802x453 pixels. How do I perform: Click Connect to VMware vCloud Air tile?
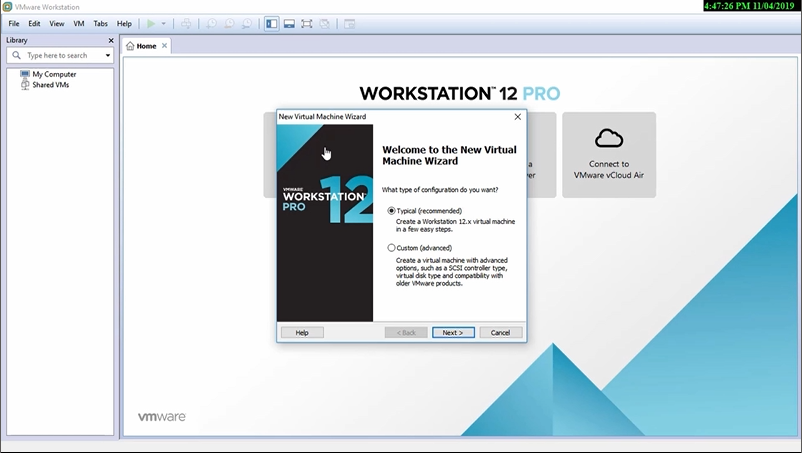pos(609,155)
